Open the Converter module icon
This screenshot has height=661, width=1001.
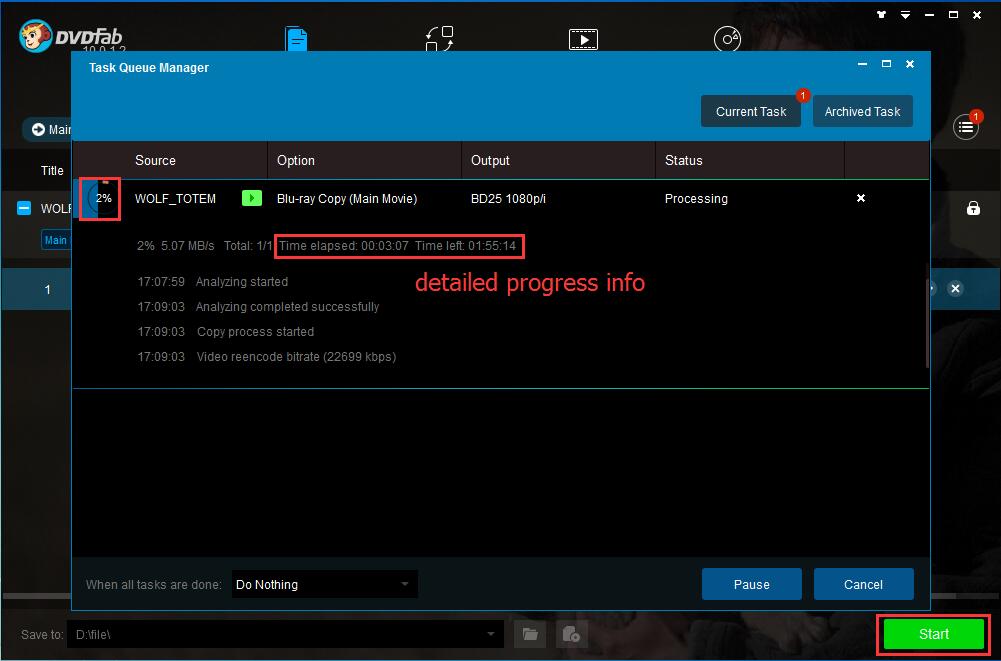tap(439, 38)
